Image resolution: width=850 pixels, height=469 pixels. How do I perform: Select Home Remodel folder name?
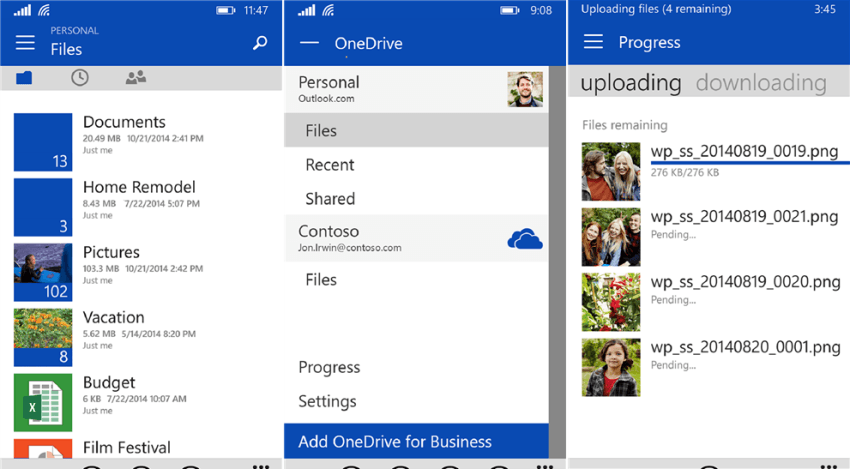(139, 187)
